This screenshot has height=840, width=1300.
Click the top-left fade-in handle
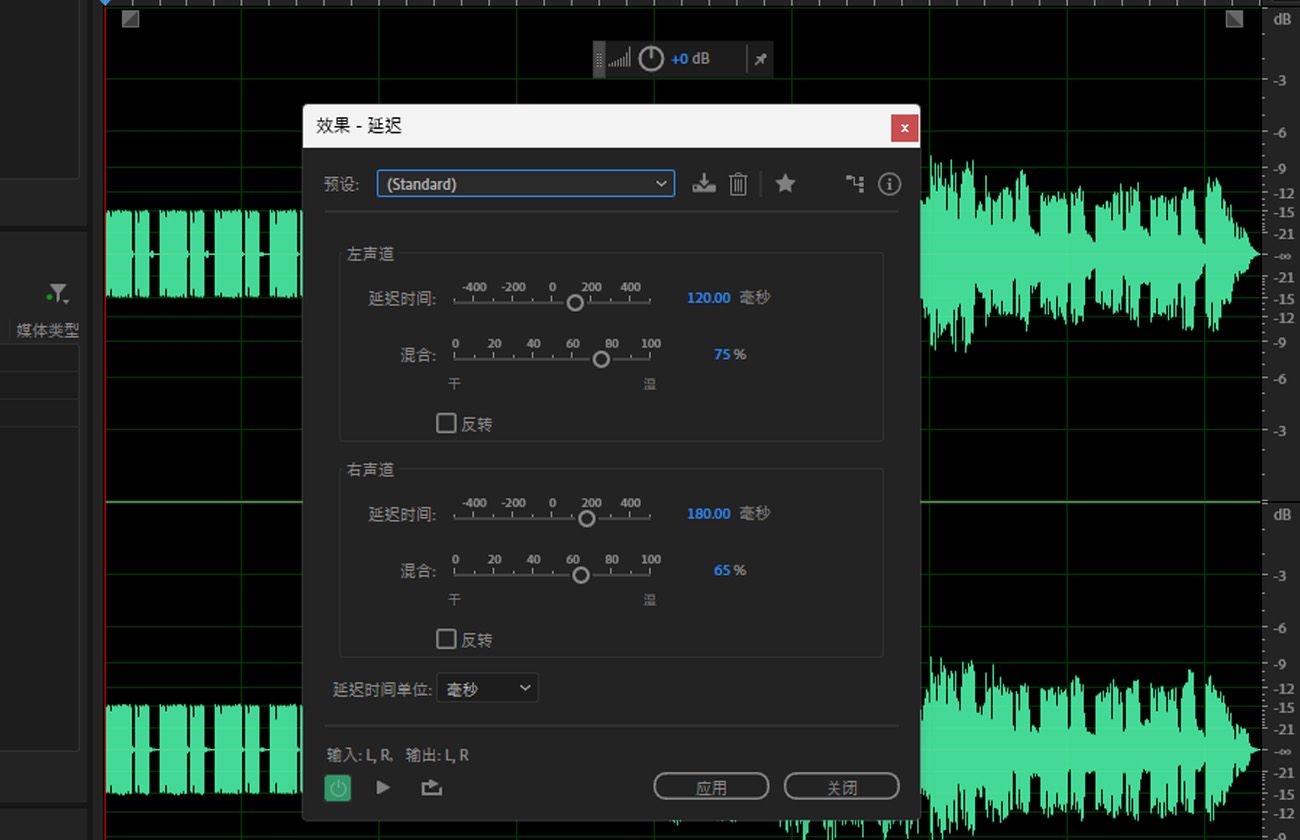(x=131, y=19)
